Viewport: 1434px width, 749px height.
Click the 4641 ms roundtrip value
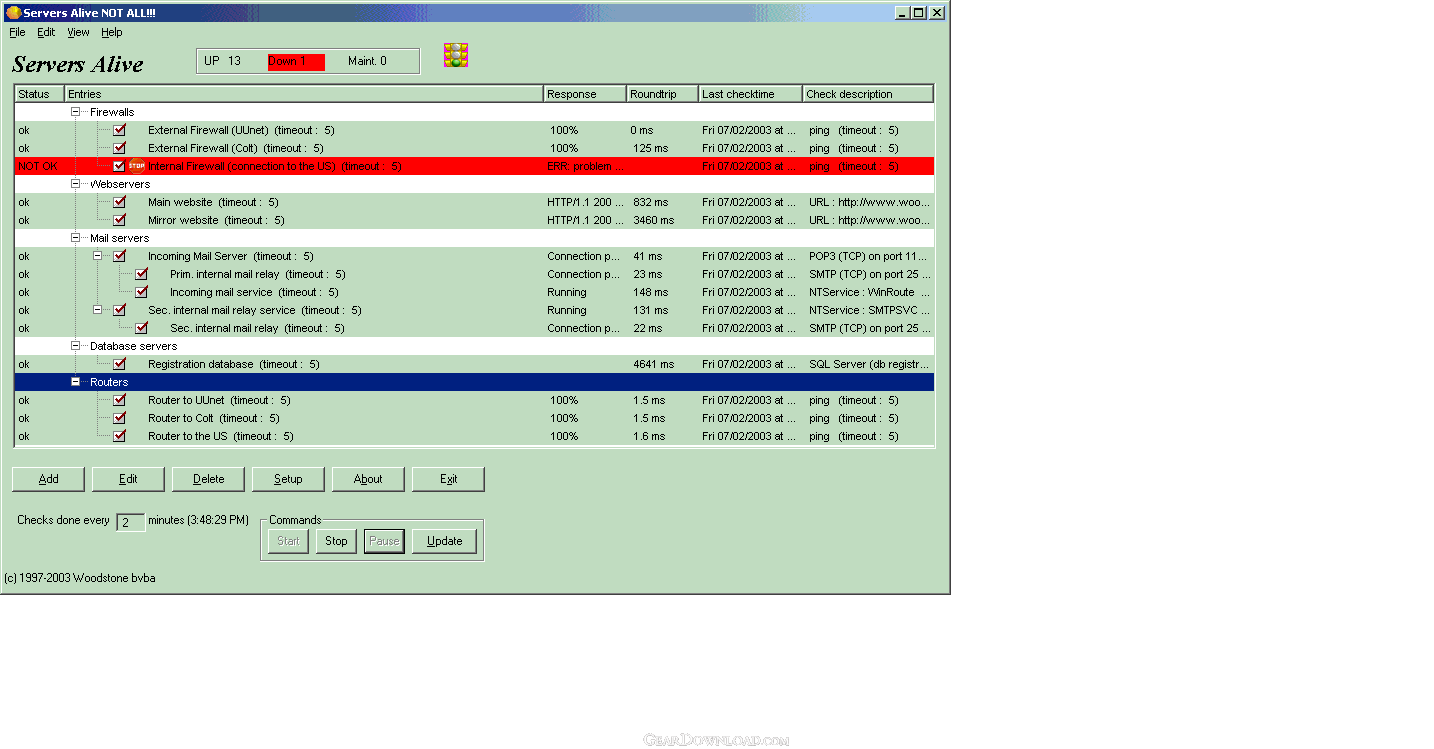[x=654, y=364]
